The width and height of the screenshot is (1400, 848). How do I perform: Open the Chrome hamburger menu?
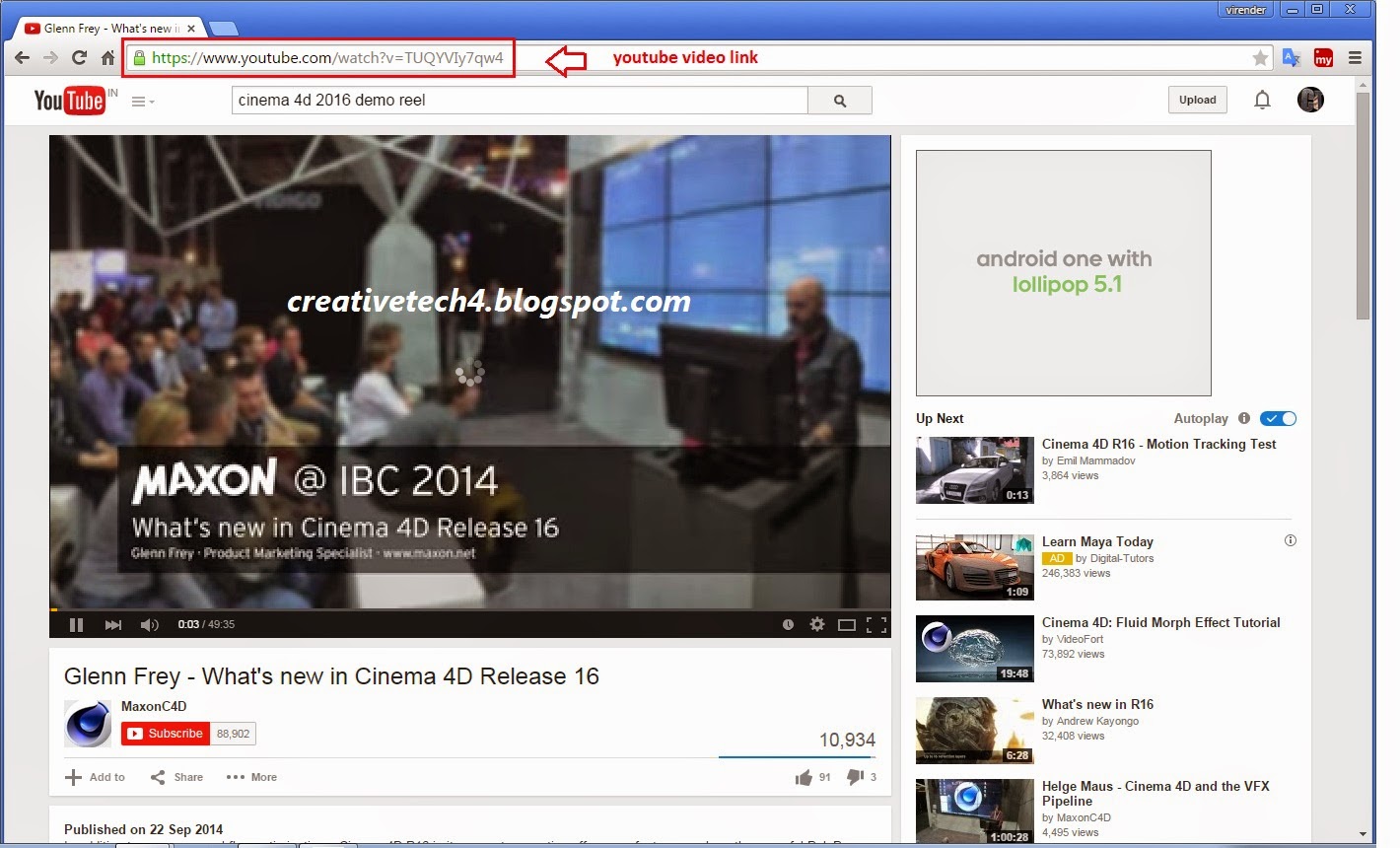pyautogui.click(x=1355, y=58)
